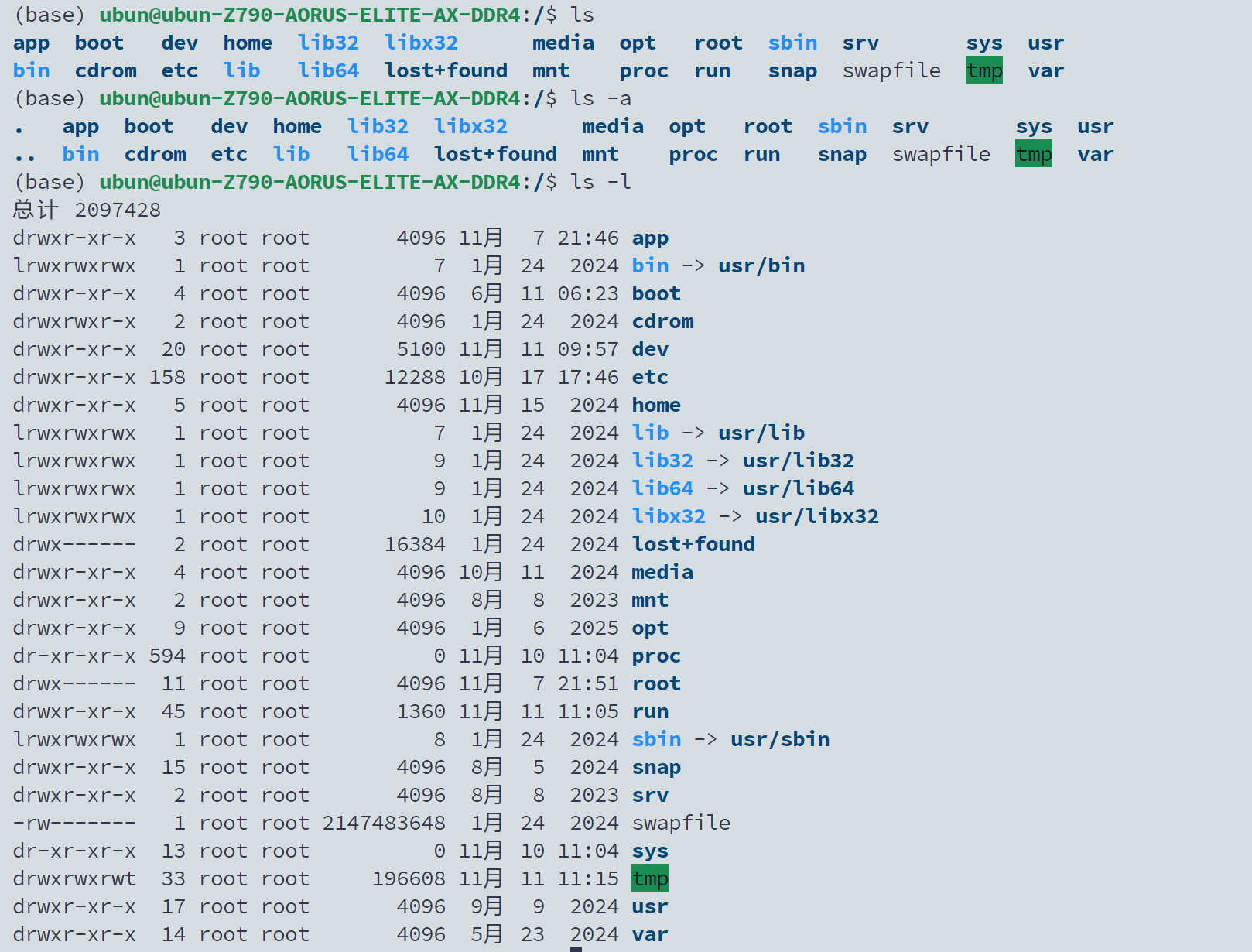Click the file size '2147483648'

(x=384, y=823)
